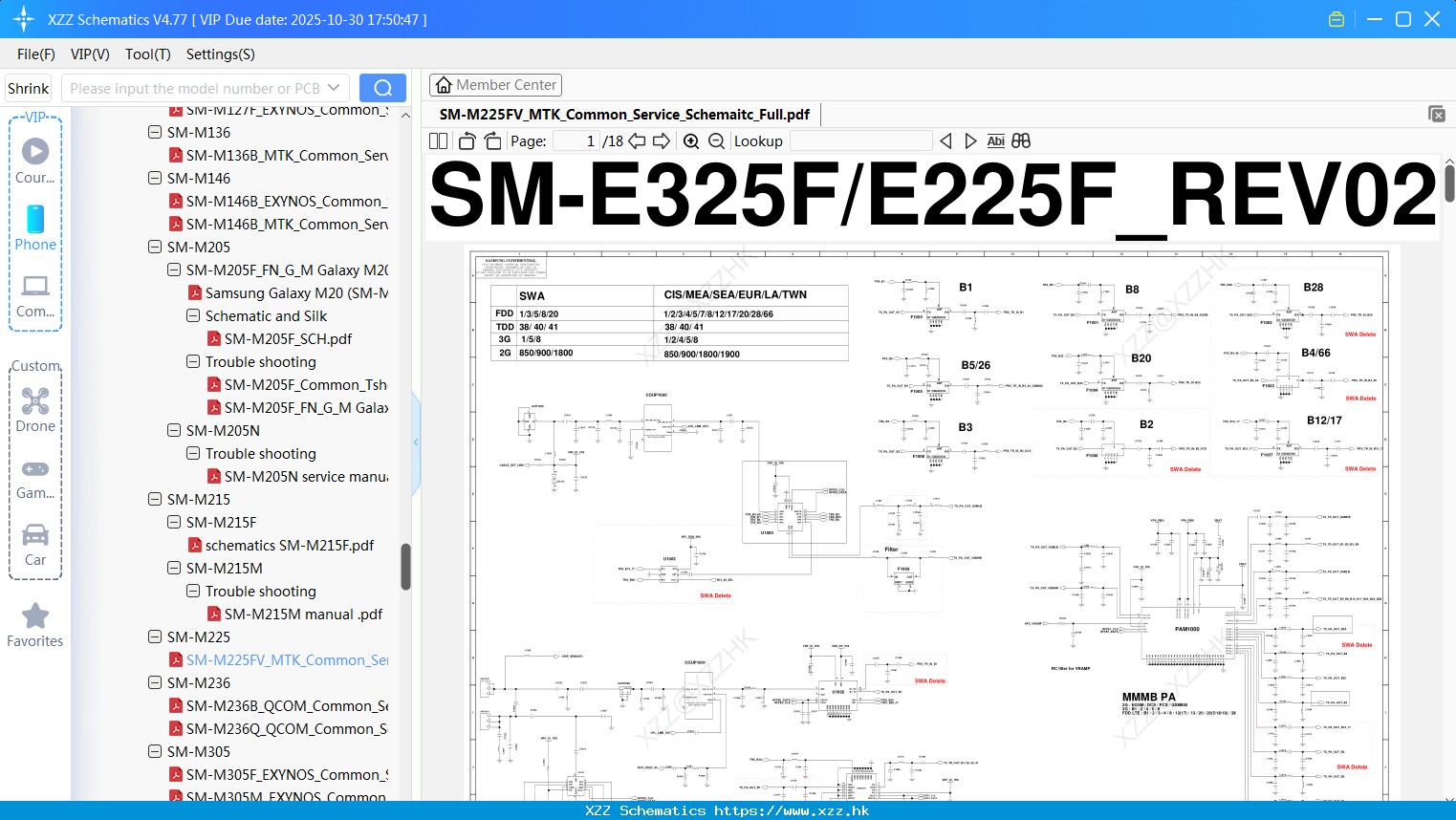Viewport: 1456px width, 820px height.
Task: Collapse the SM-M205 tree node
Action: tap(155, 247)
